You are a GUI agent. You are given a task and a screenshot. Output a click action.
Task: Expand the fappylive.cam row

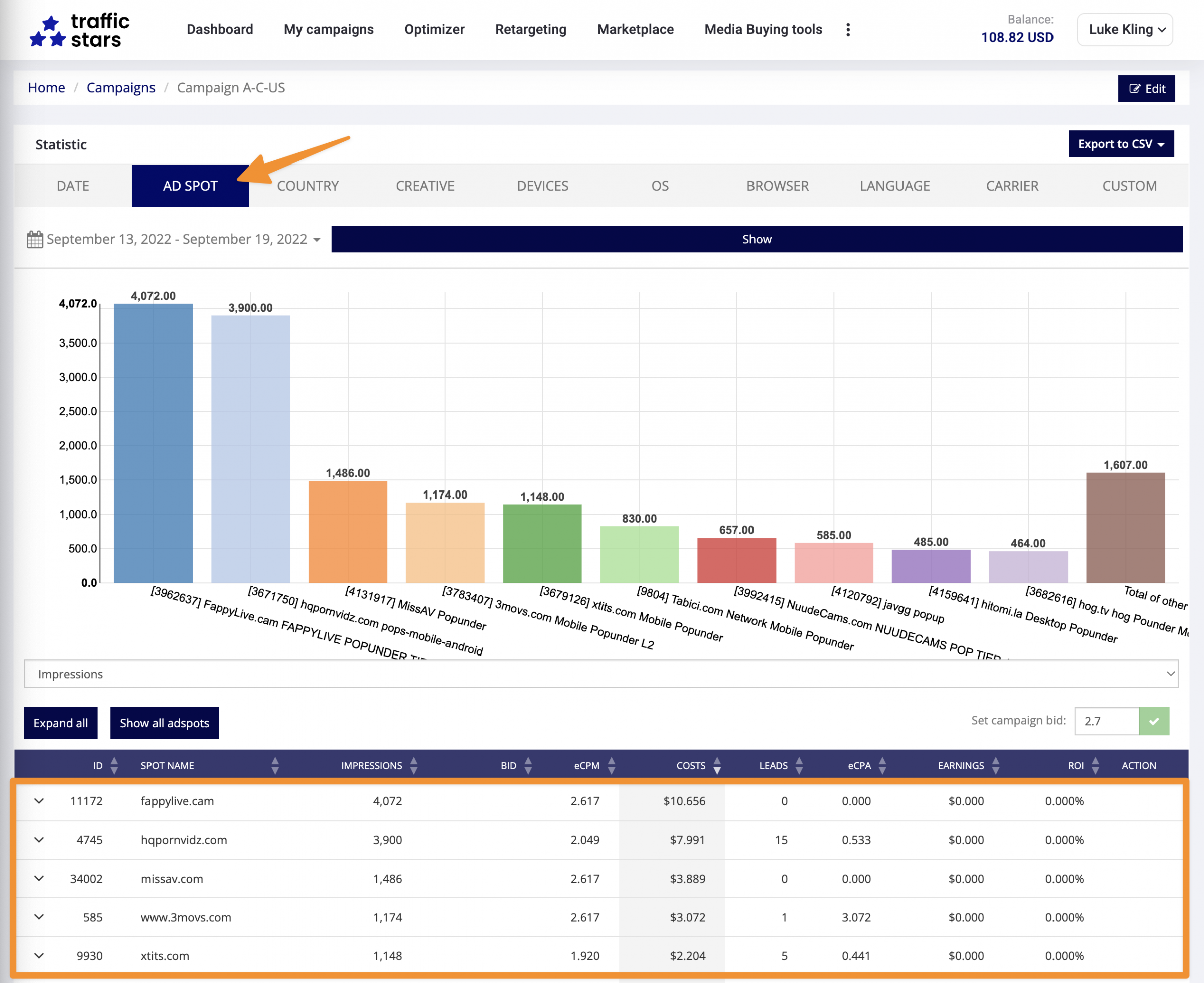pyautogui.click(x=39, y=801)
